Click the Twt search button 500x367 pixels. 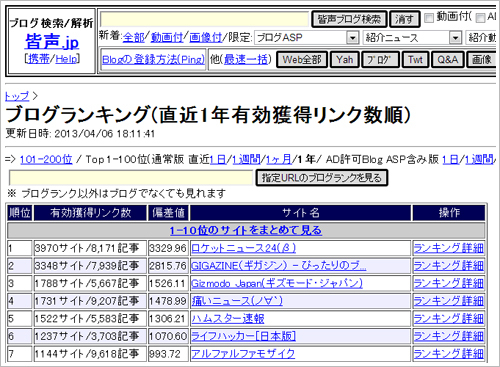(x=415, y=60)
